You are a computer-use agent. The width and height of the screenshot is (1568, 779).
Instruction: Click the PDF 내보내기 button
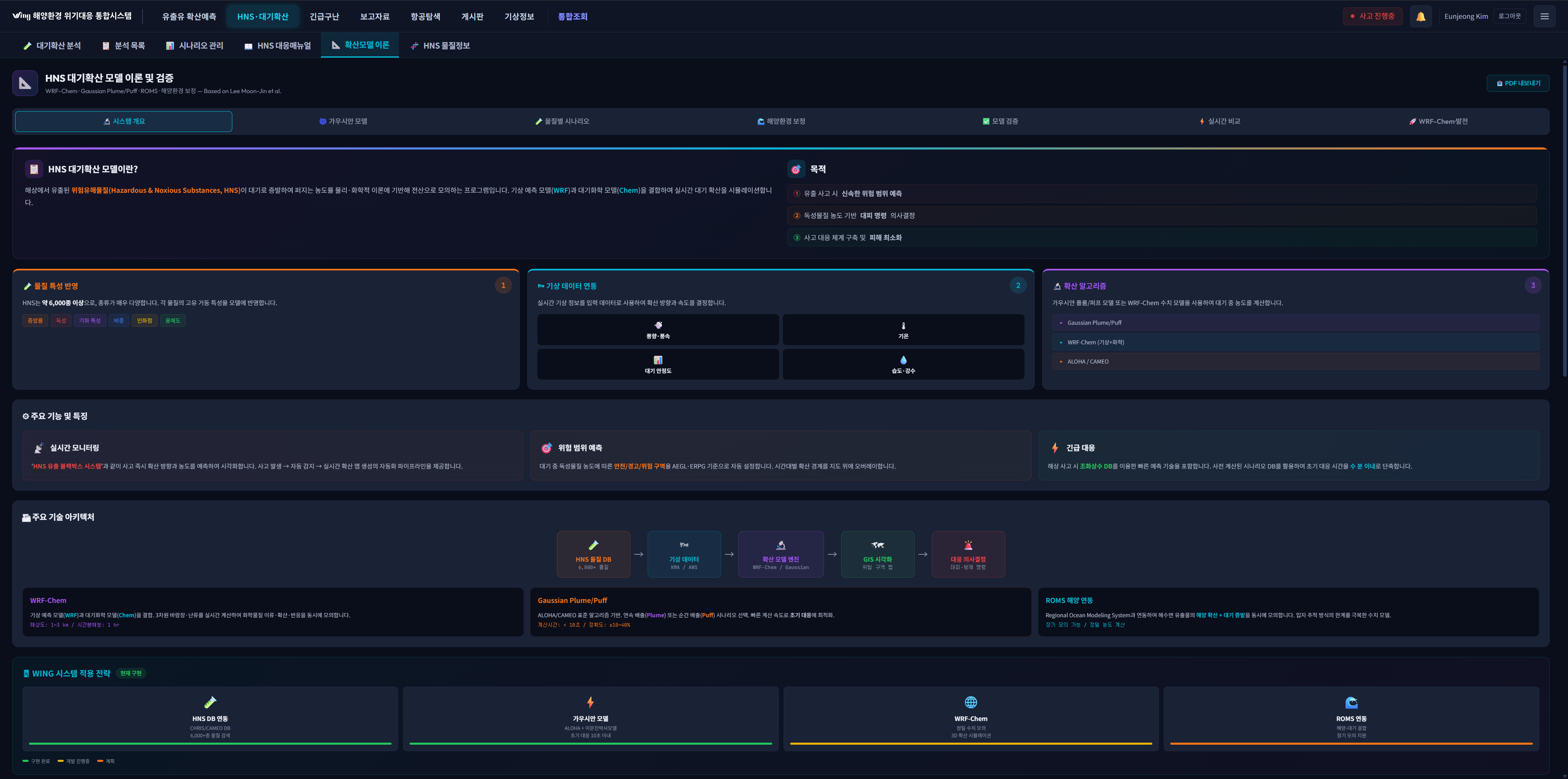[1517, 83]
